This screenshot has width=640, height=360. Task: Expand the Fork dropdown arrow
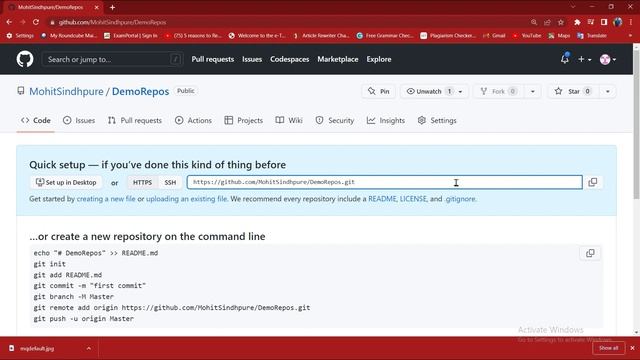[x=532, y=91]
